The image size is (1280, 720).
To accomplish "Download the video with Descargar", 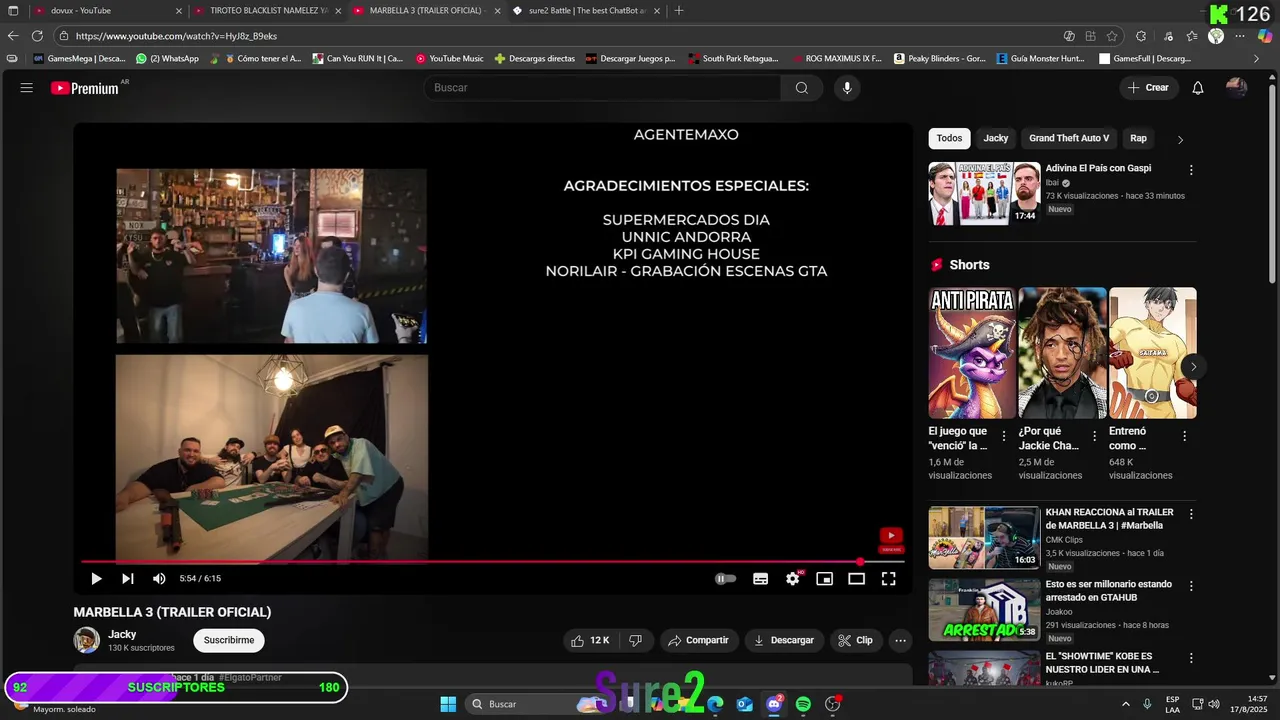I will click(x=783, y=640).
